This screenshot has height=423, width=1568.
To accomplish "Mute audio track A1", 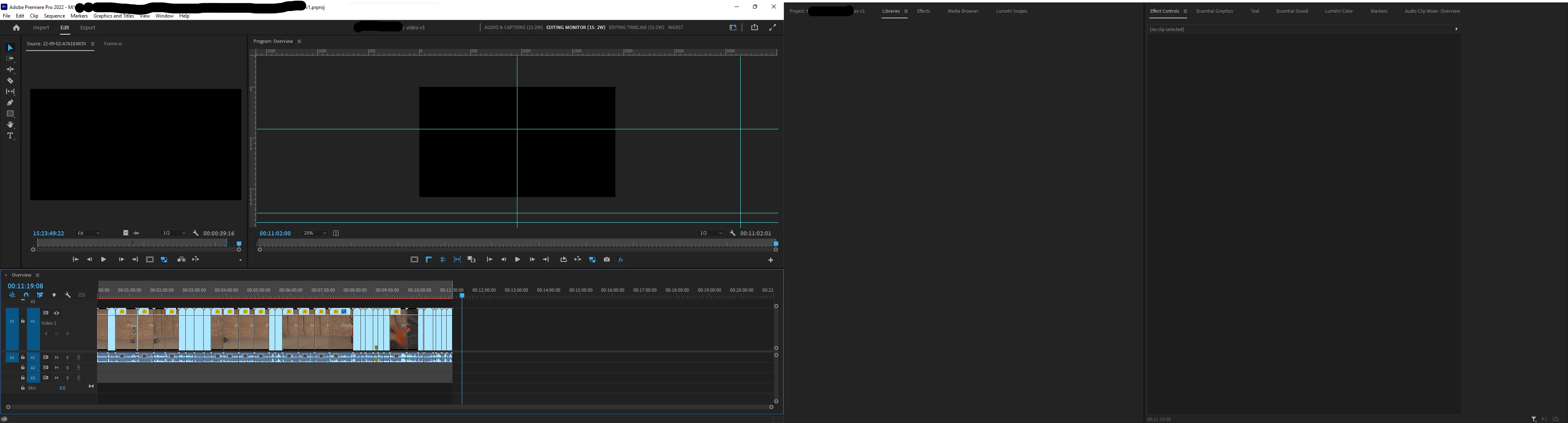I will 57,358.
